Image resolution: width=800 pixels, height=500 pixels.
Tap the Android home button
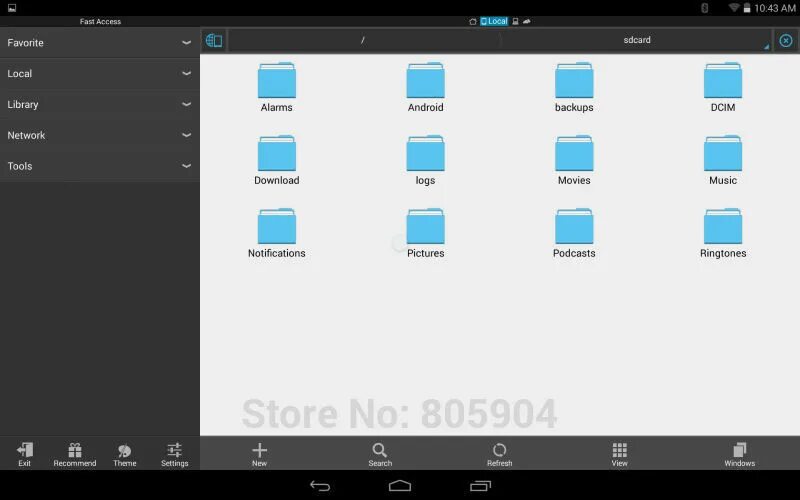[399, 486]
